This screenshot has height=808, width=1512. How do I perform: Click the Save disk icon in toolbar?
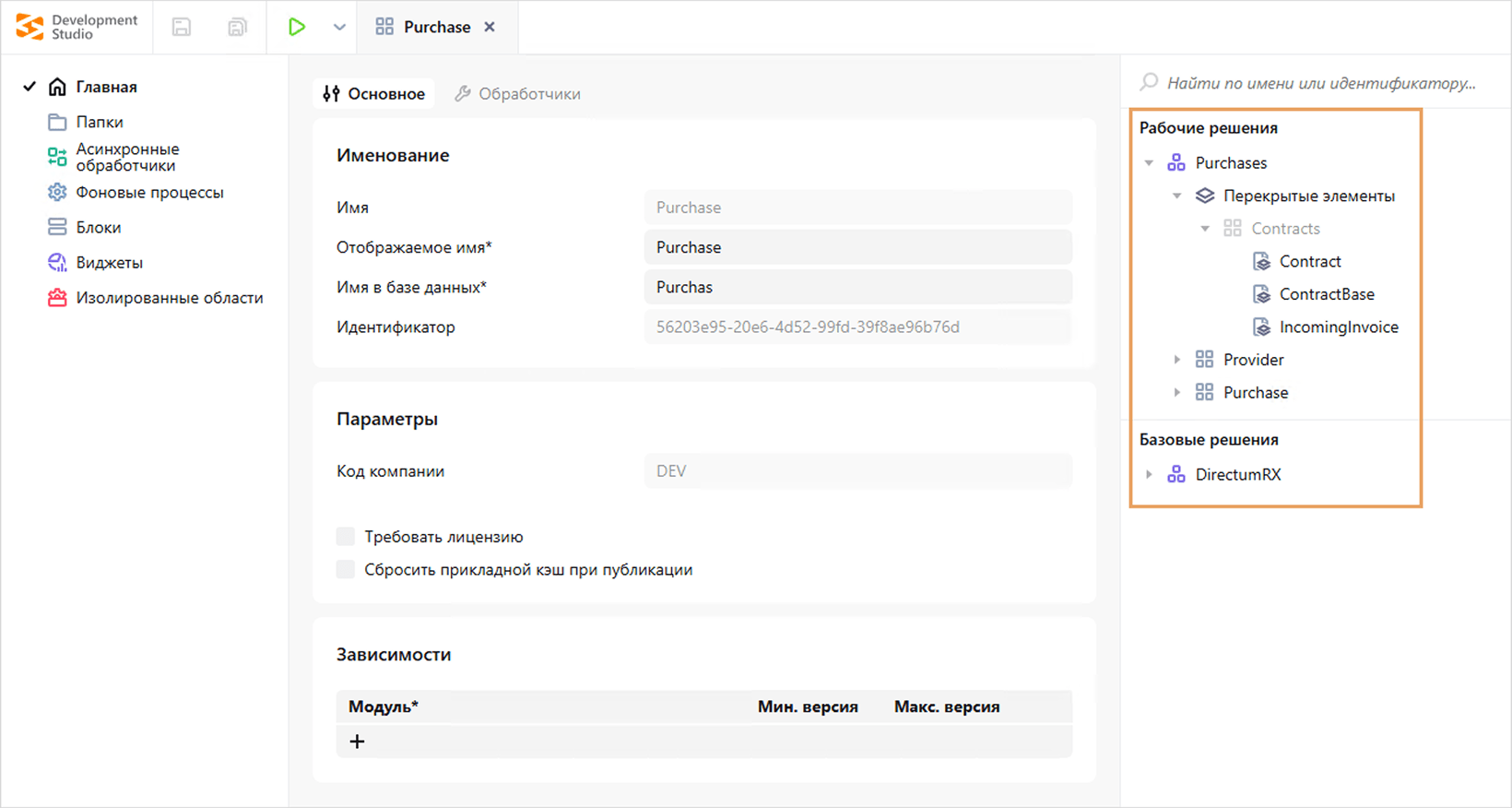[x=182, y=27]
